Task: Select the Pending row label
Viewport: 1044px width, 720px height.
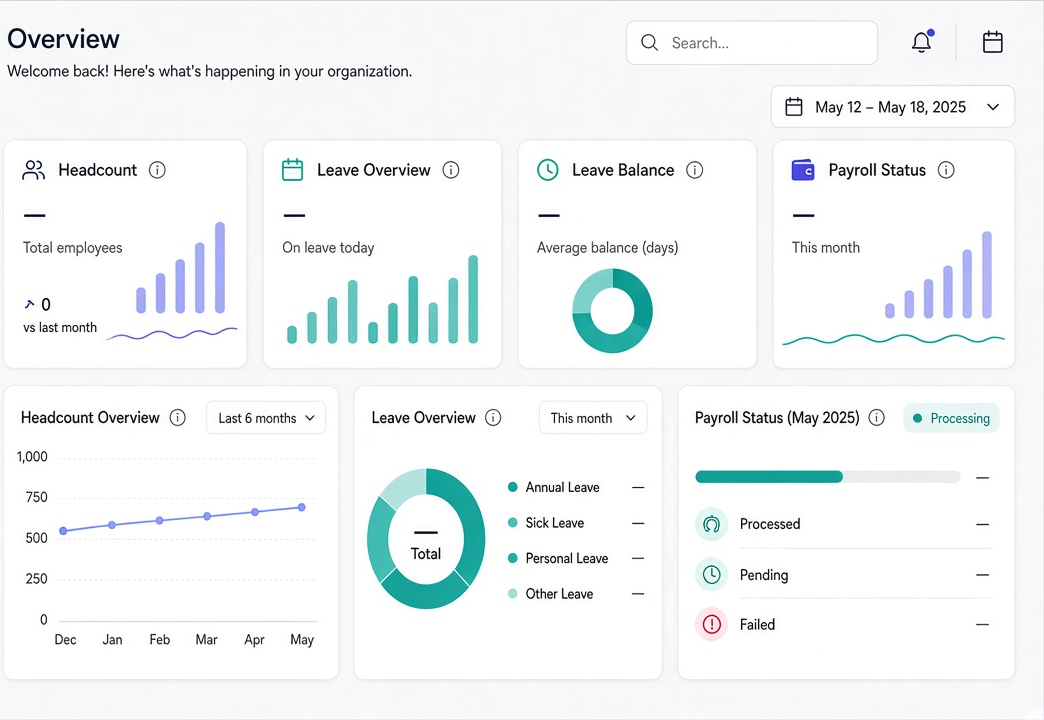Action: (x=764, y=575)
